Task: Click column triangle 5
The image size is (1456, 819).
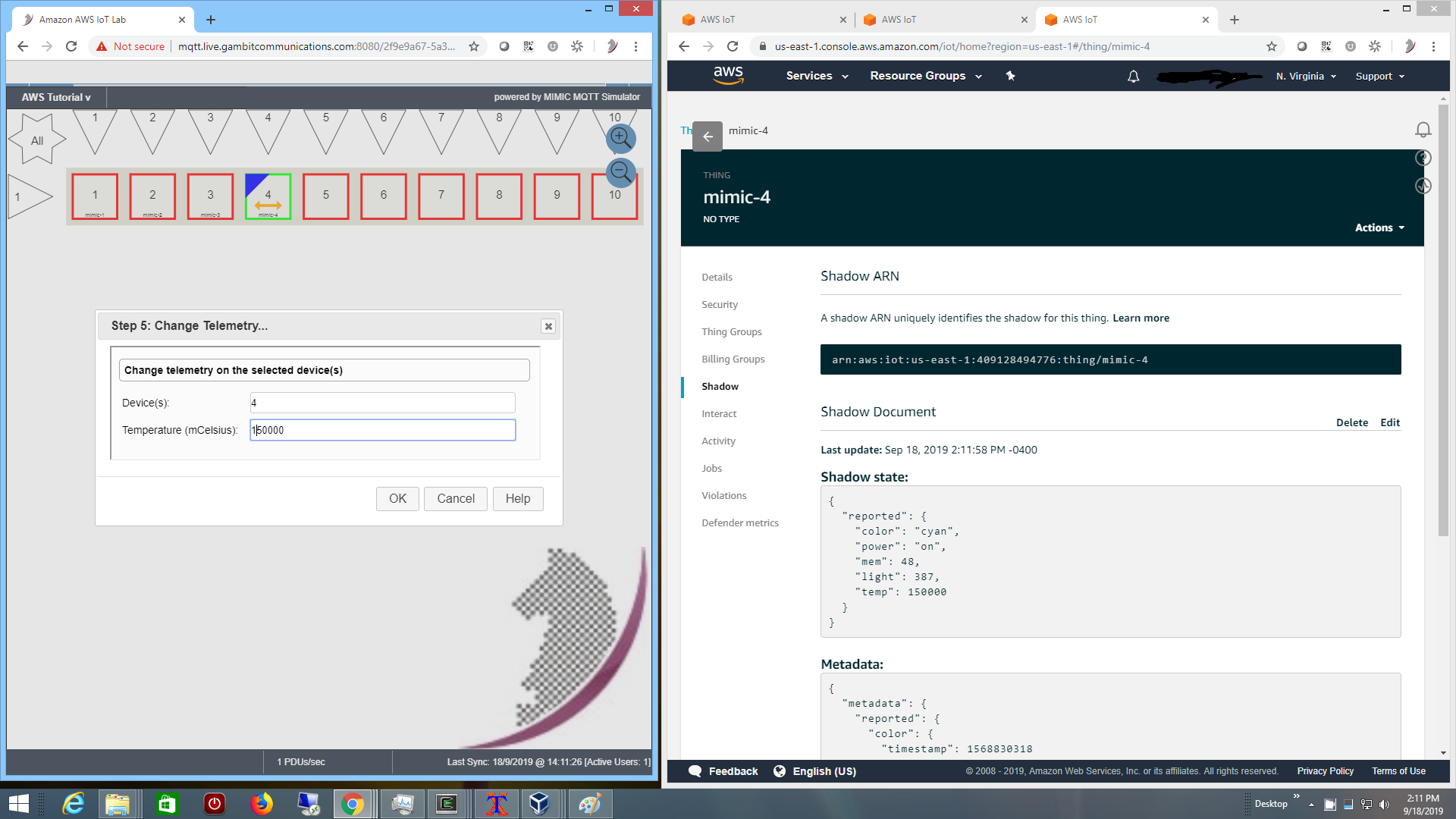Action: [326, 129]
